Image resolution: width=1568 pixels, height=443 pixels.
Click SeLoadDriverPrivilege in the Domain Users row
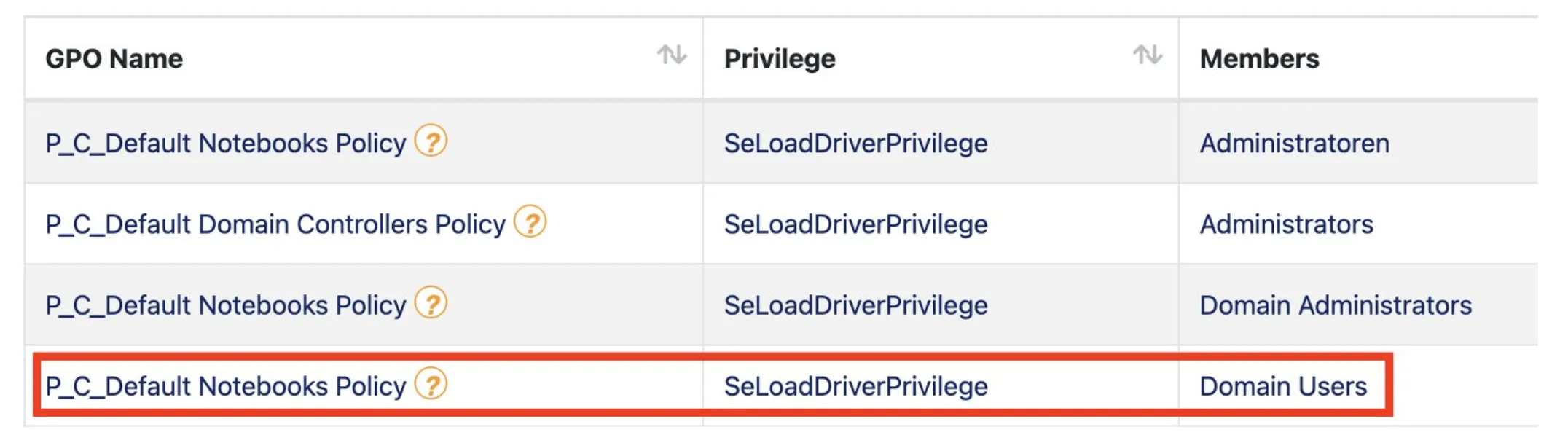(855, 386)
